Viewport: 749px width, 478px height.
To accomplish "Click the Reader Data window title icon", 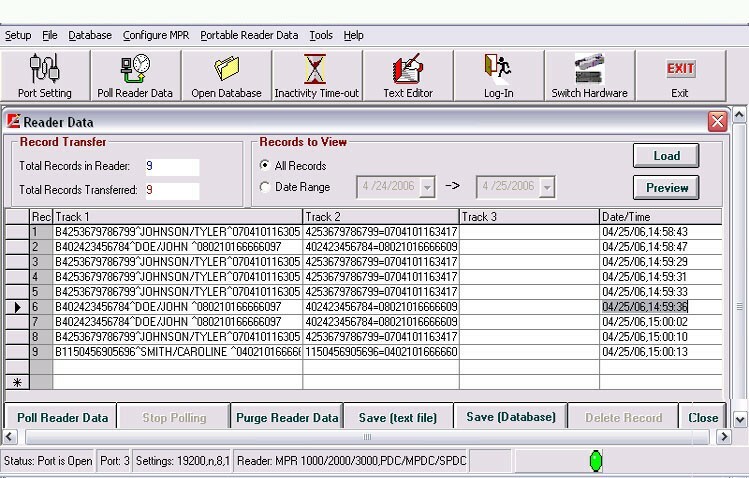I will click(x=13, y=121).
